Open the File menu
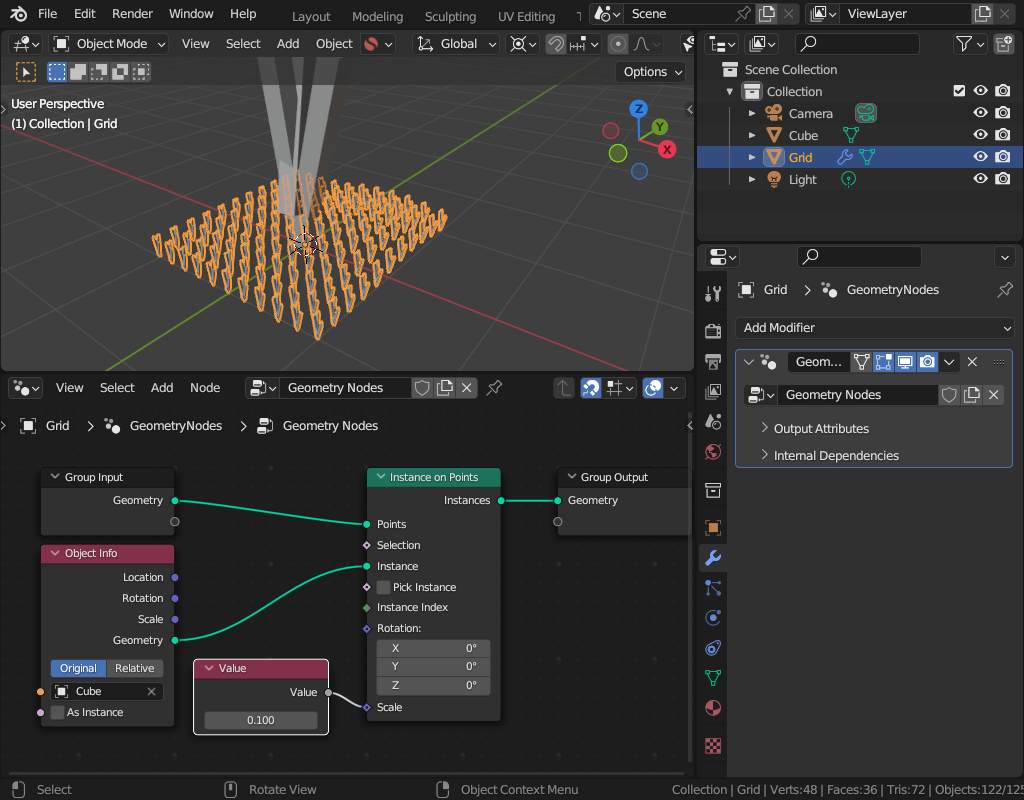Viewport: 1024px width, 800px height. (47, 14)
